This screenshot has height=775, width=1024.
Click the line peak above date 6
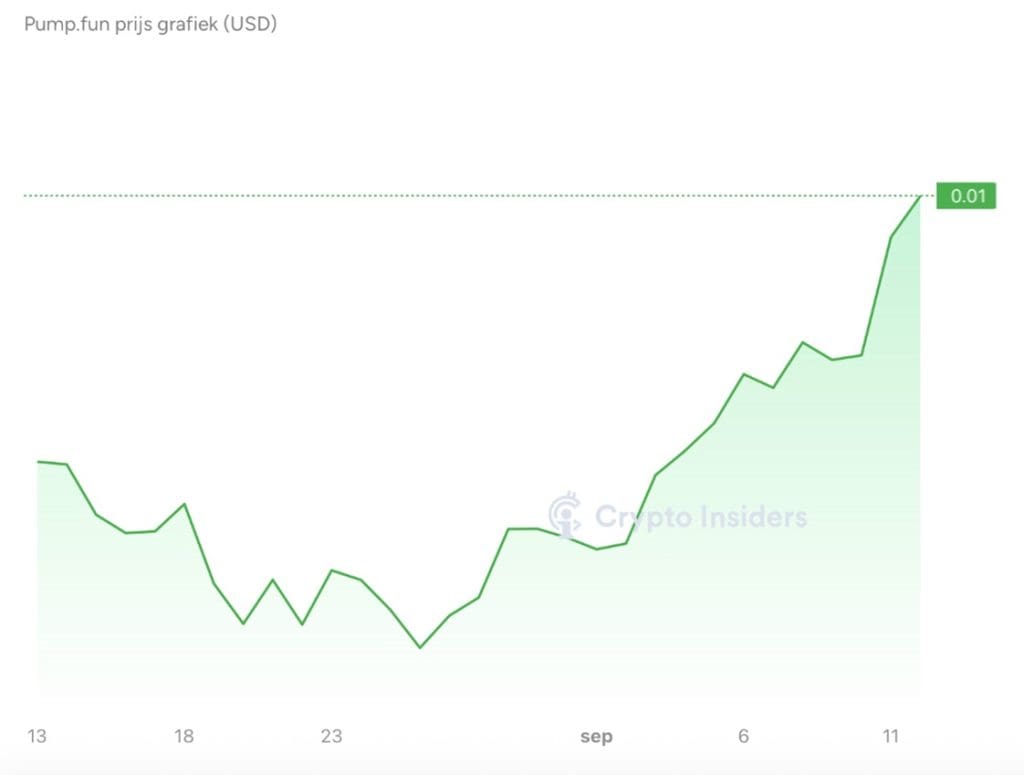[x=744, y=374]
